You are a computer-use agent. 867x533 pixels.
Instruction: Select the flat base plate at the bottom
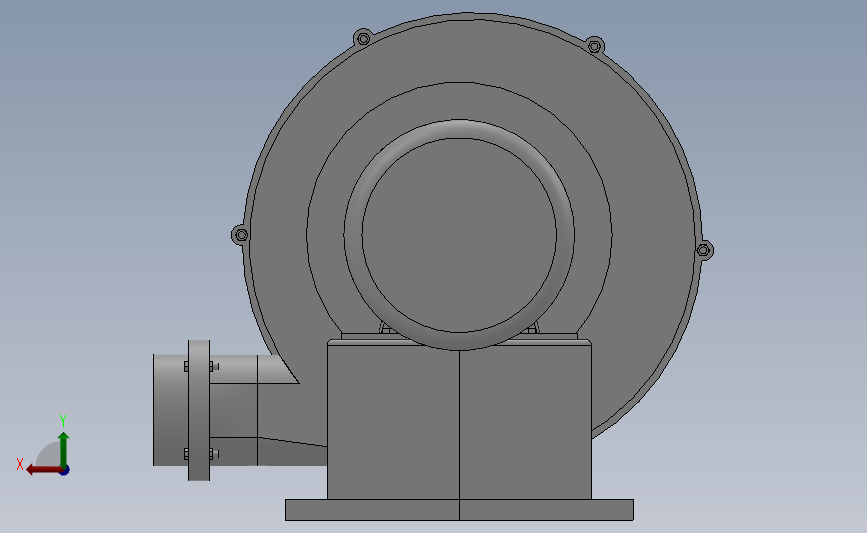click(459, 510)
